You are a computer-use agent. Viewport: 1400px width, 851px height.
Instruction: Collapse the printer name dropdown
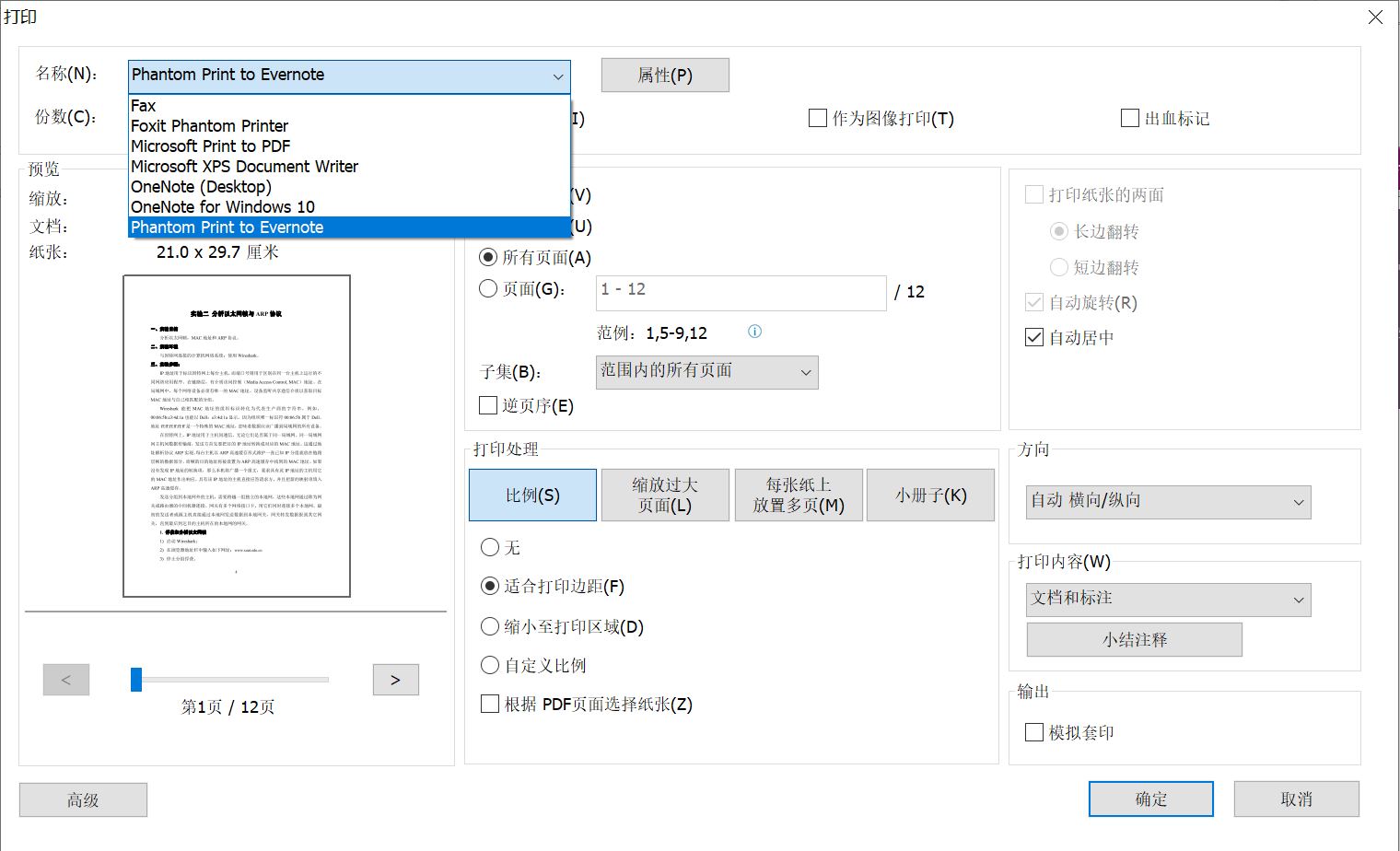pos(557,76)
